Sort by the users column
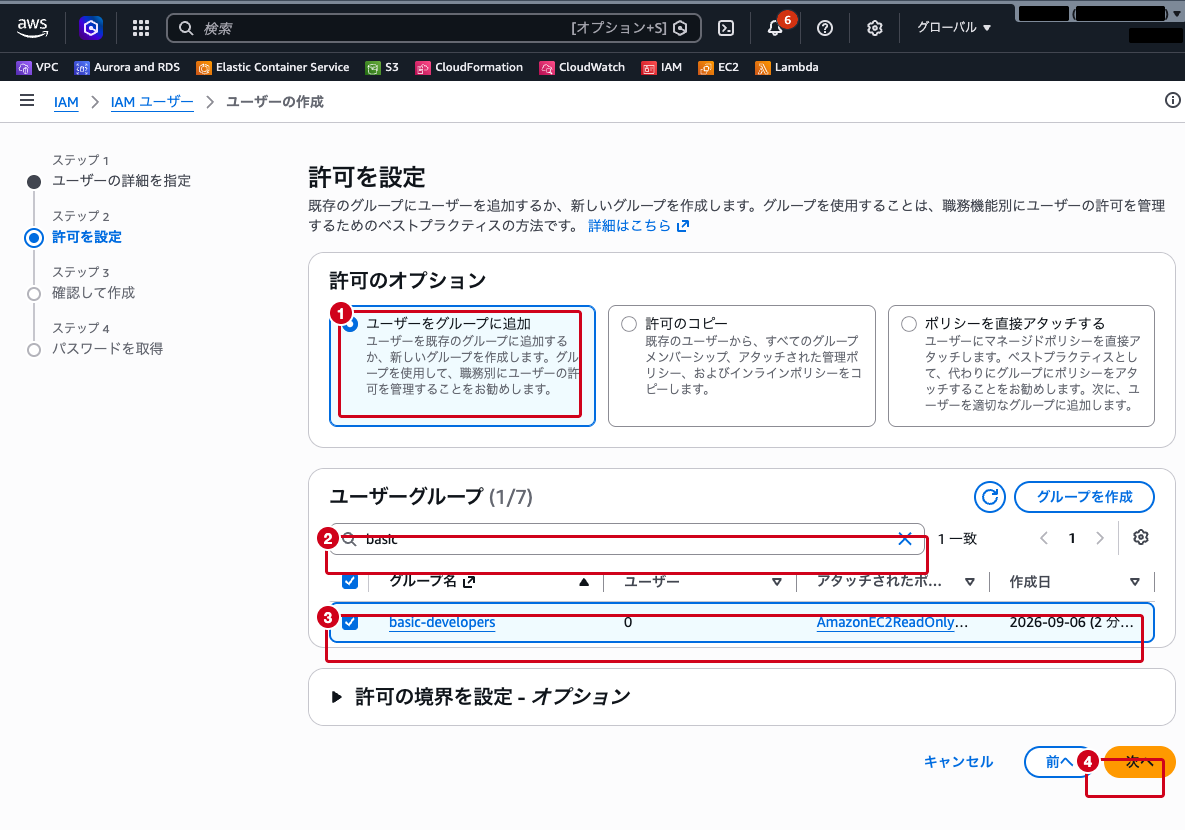Image resolution: width=1185 pixels, height=830 pixels. pyautogui.click(x=776, y=582)
